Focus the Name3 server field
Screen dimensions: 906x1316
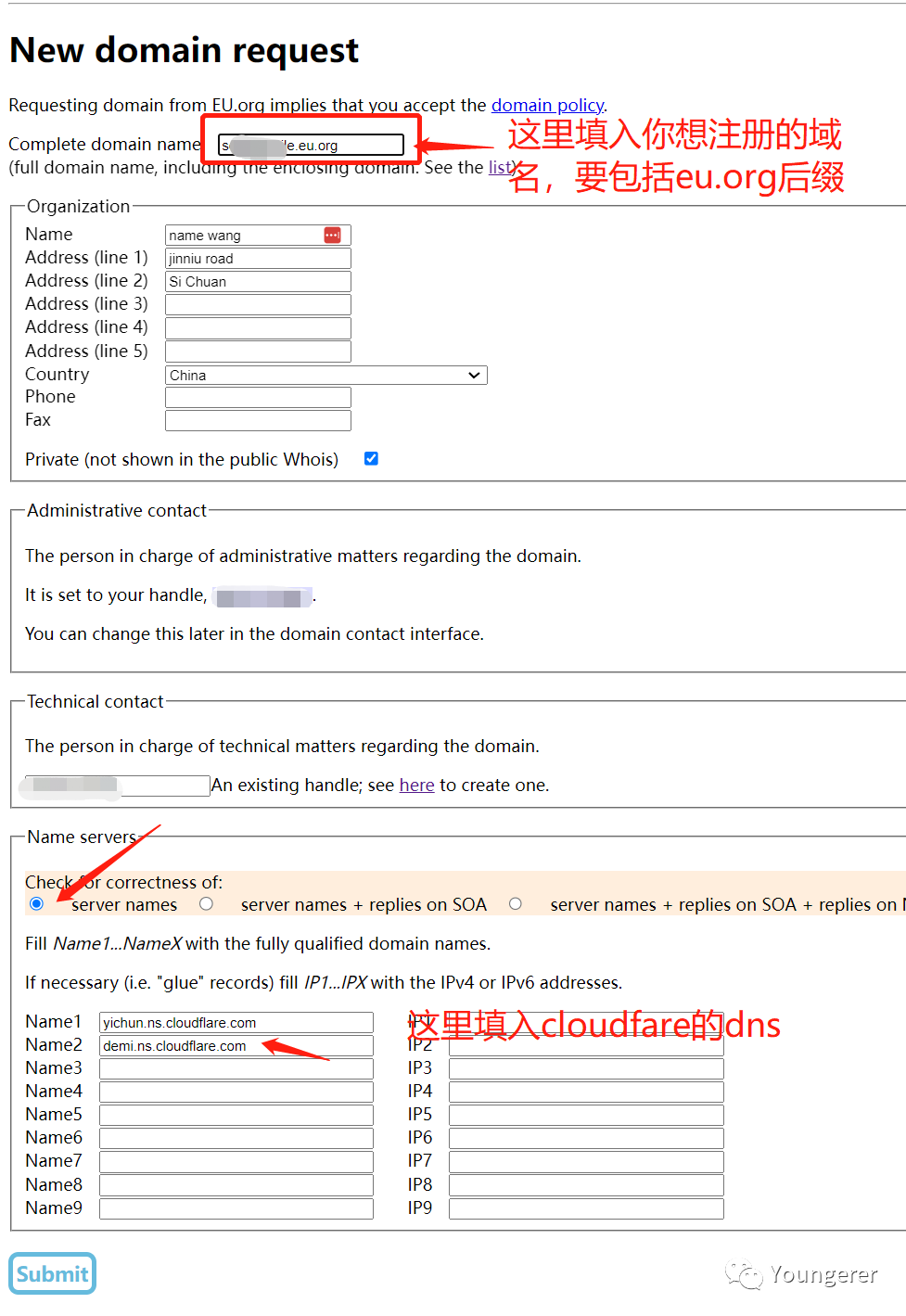click(236, 1068)
